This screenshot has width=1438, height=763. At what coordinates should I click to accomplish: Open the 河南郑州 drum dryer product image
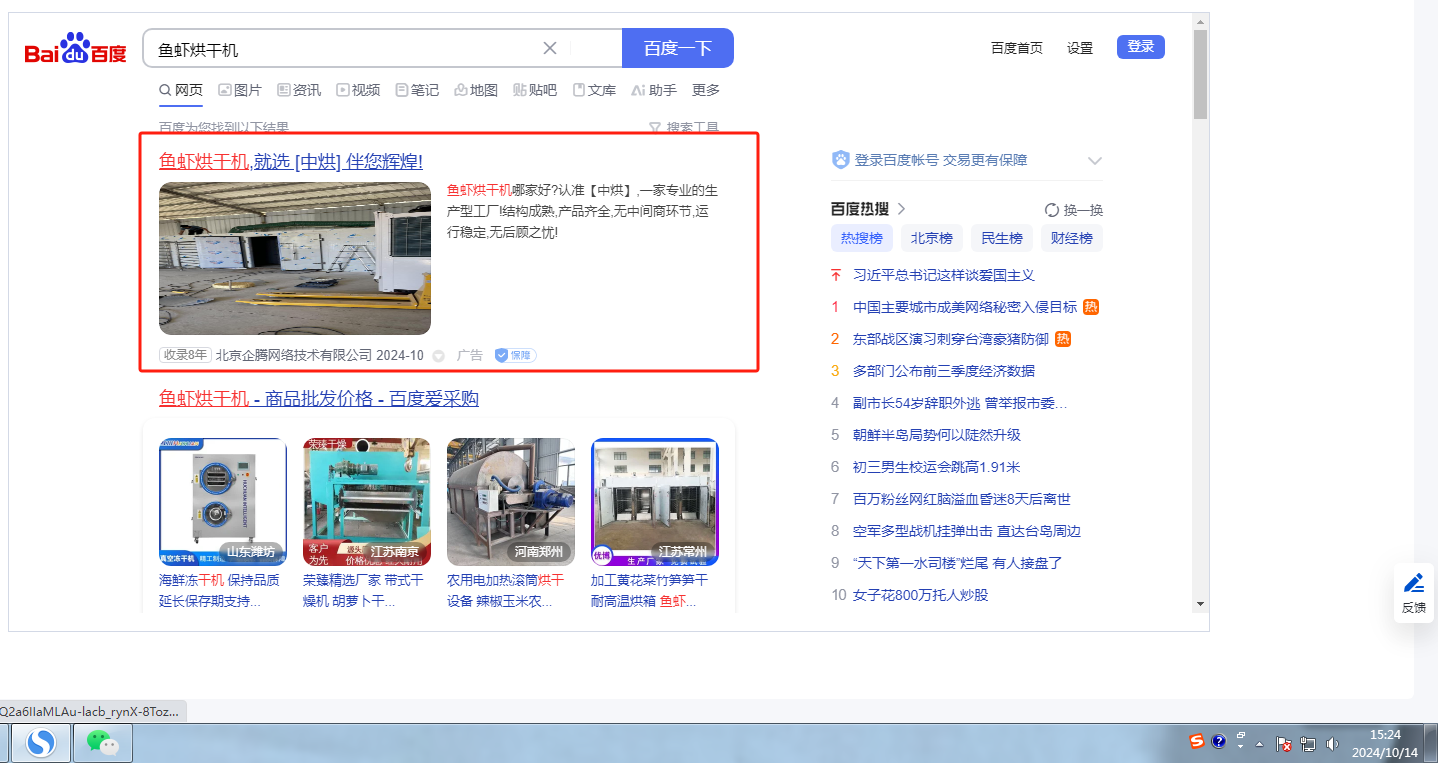pyautogui.click(x=511, y=502)
